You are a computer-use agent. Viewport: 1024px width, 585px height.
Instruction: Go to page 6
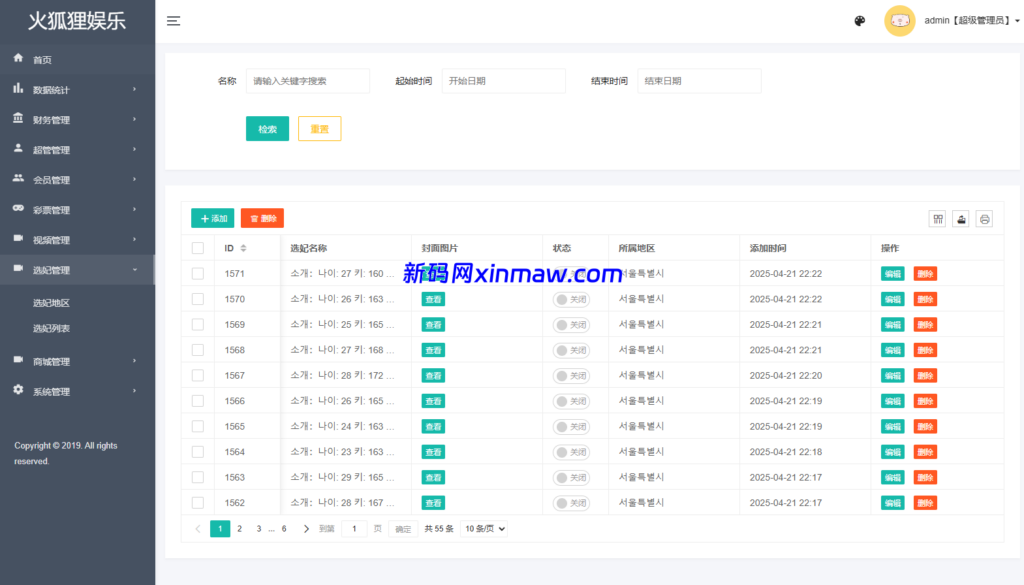pyautogui.click(x=284, y=529)
